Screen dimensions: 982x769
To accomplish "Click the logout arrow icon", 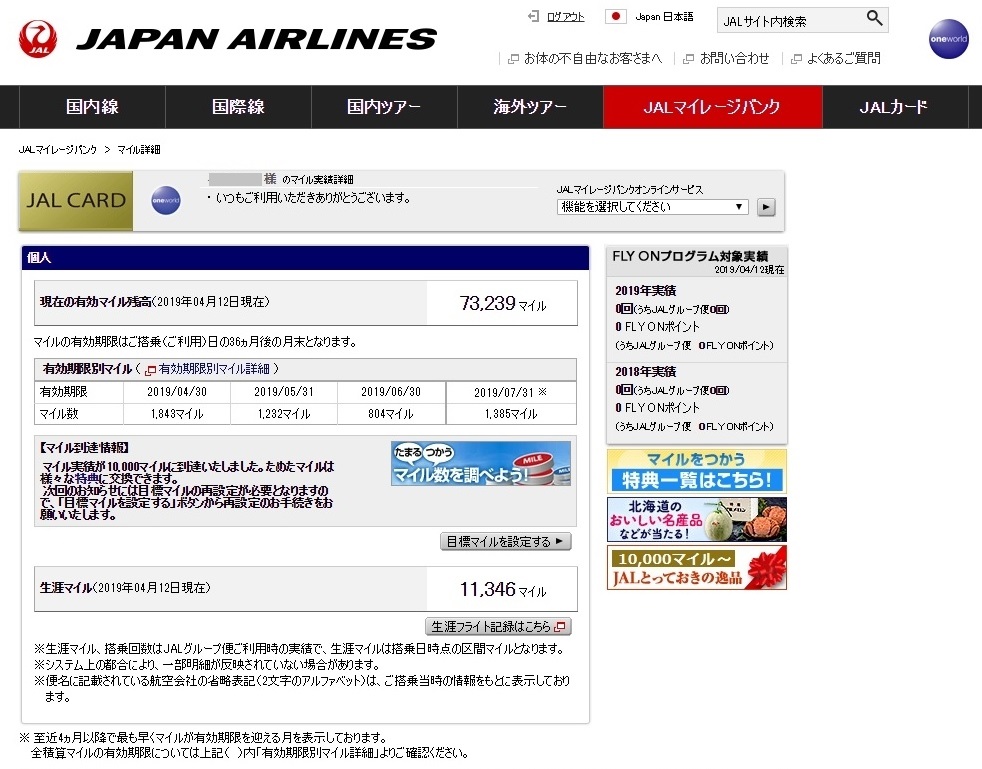I will (534, 16).
